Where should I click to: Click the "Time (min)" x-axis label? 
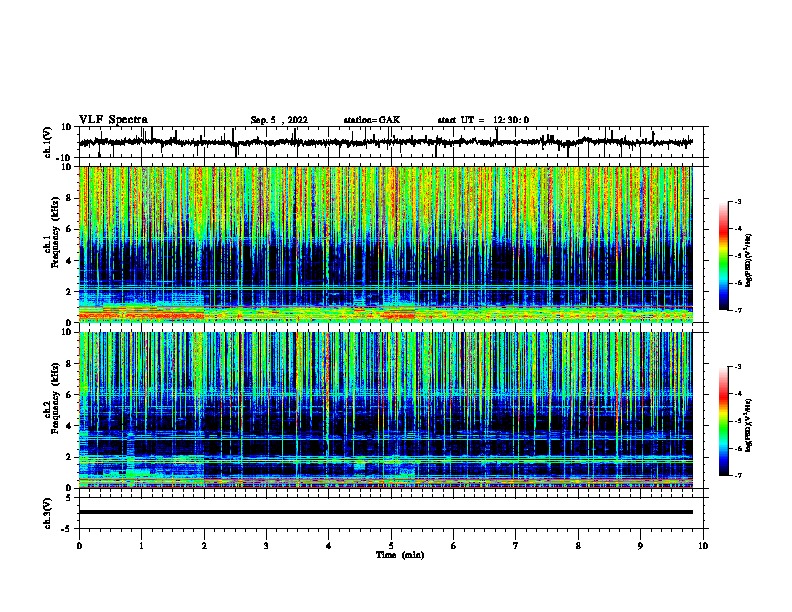[400, 555]
